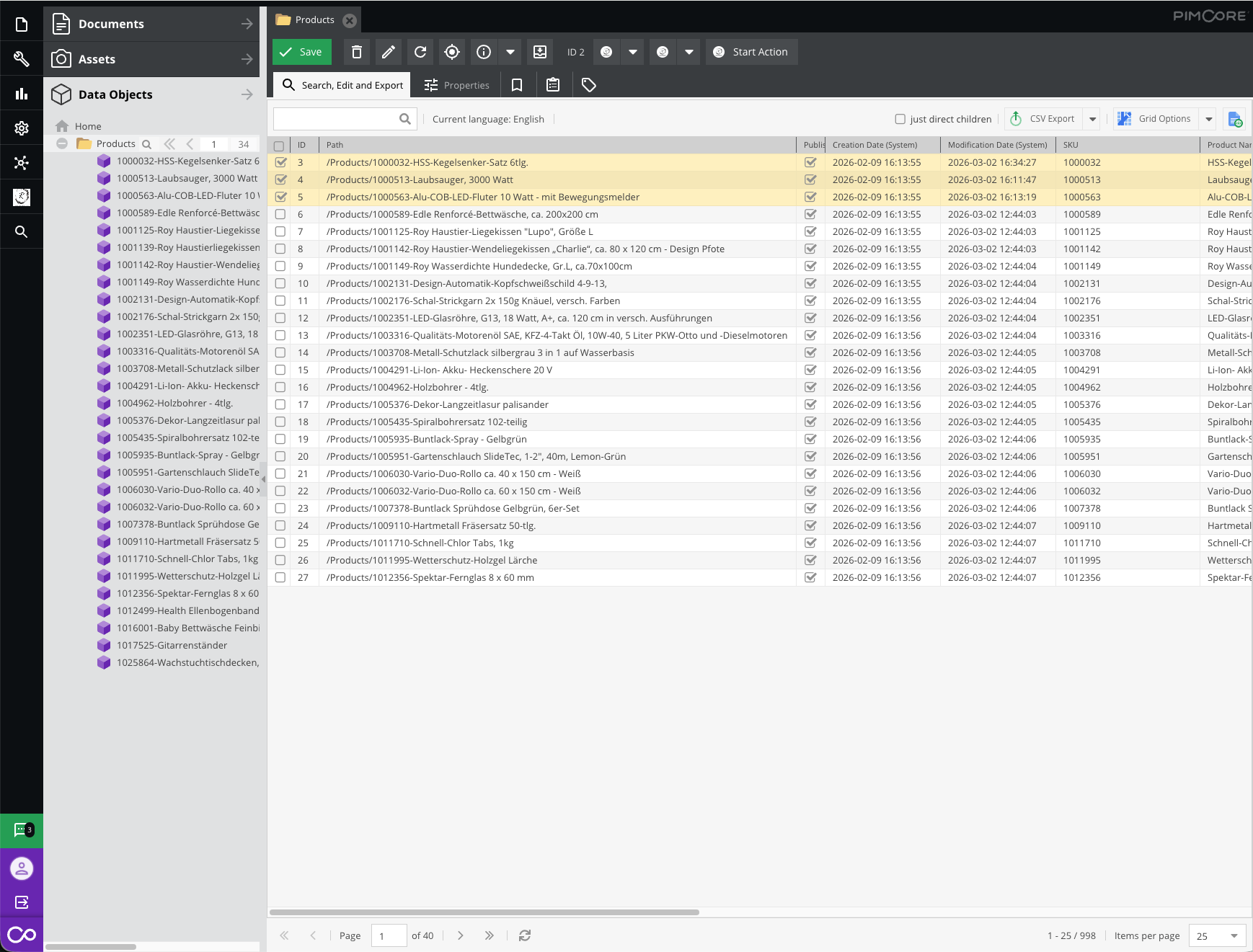1253x952 pixels.
Task: Open notifications chat icon in sidebar
Action: [22, 830]
